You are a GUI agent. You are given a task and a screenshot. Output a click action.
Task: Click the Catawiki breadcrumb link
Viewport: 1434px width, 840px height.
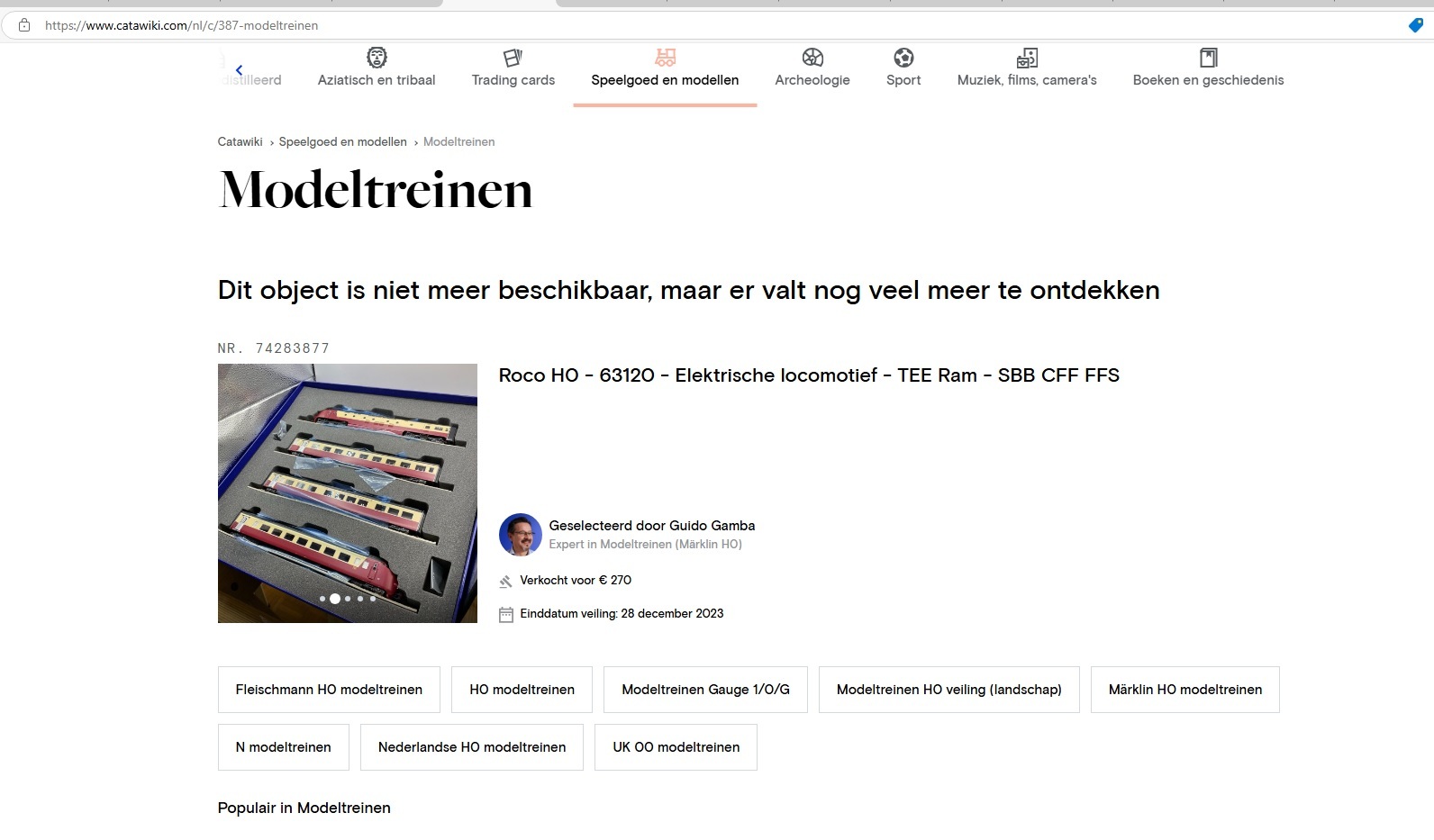pyautogui.click(x=240, y=141)
